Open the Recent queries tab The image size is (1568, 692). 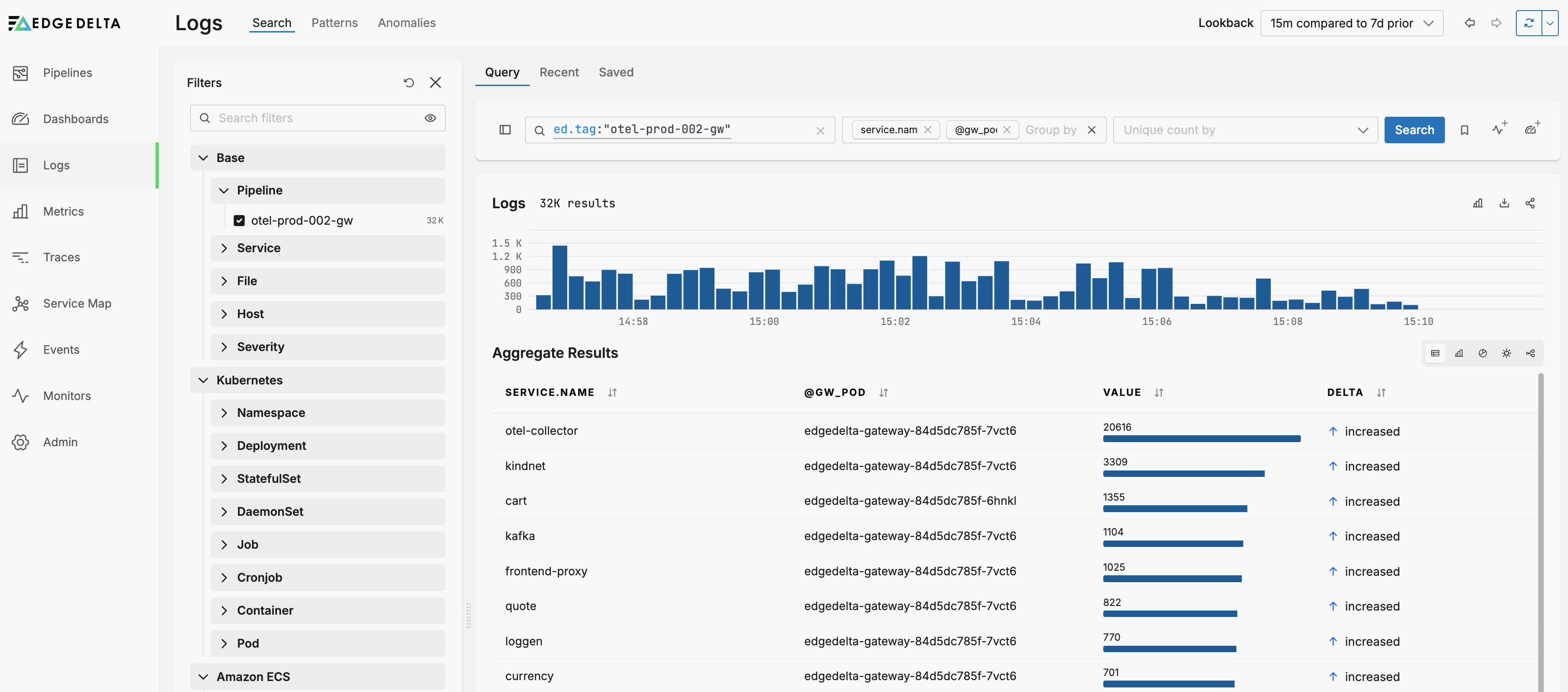[x=559, y=72]
